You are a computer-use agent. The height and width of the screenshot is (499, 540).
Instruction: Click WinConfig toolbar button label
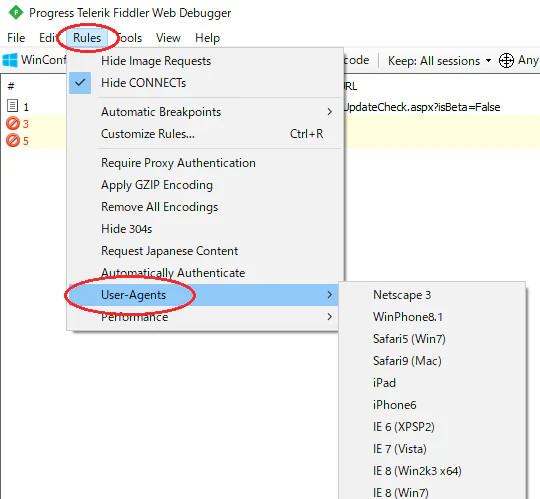(x=43, y=60)
